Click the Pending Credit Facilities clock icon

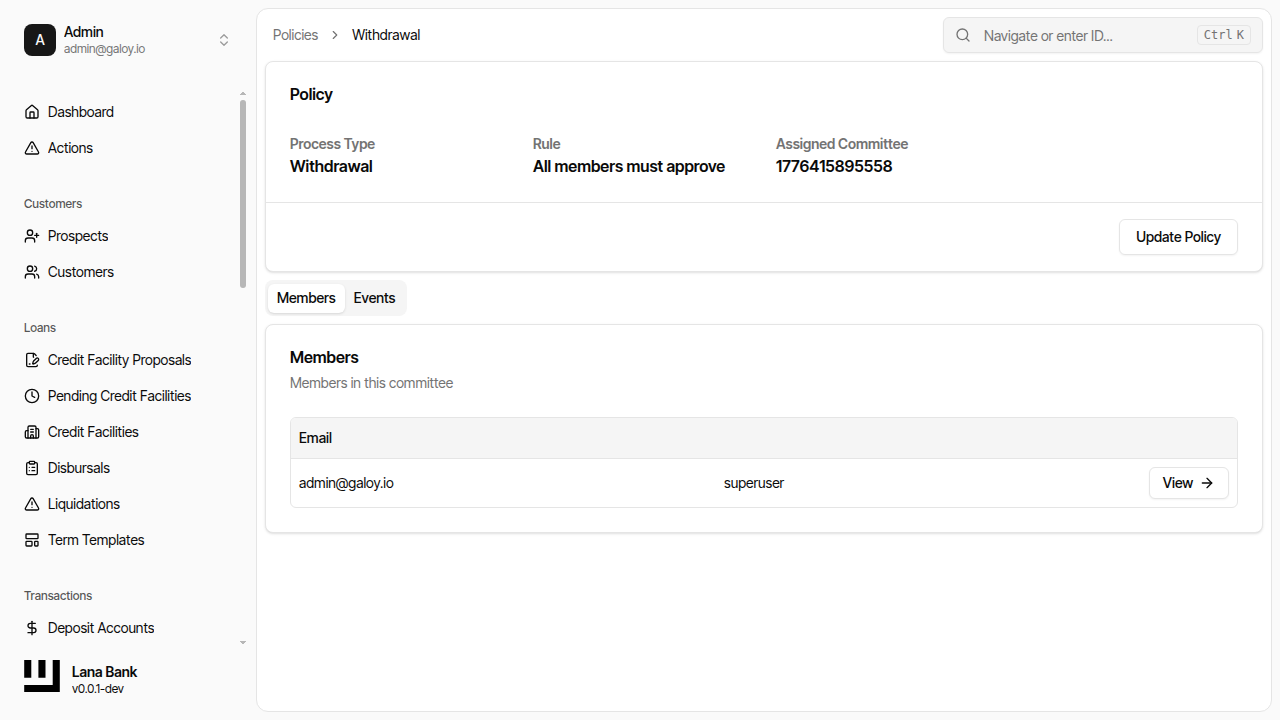tap(32, 396)
